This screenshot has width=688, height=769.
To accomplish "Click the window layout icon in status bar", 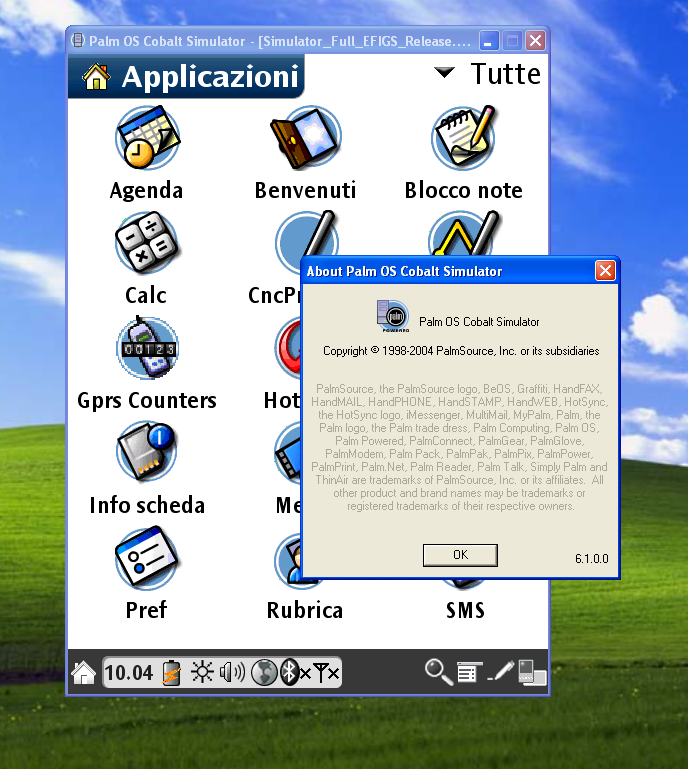I will (532, 672).
